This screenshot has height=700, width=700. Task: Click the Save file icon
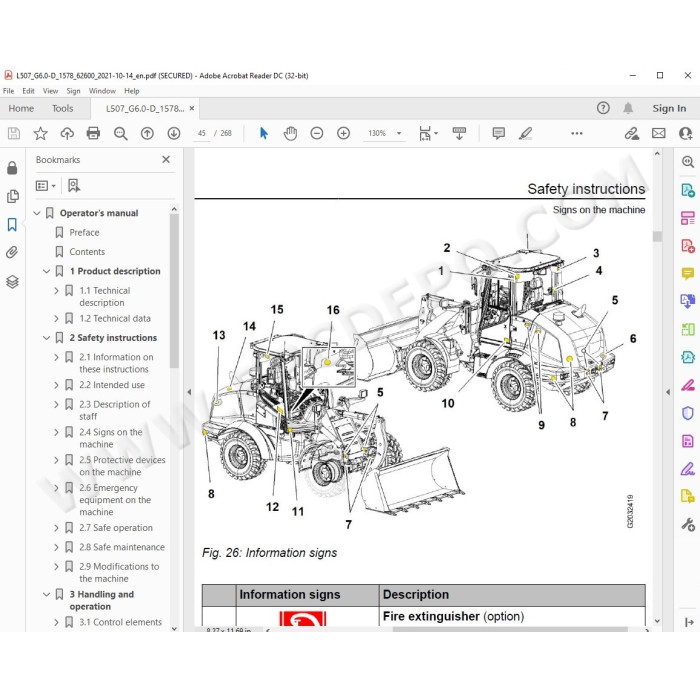click(14, 133)
